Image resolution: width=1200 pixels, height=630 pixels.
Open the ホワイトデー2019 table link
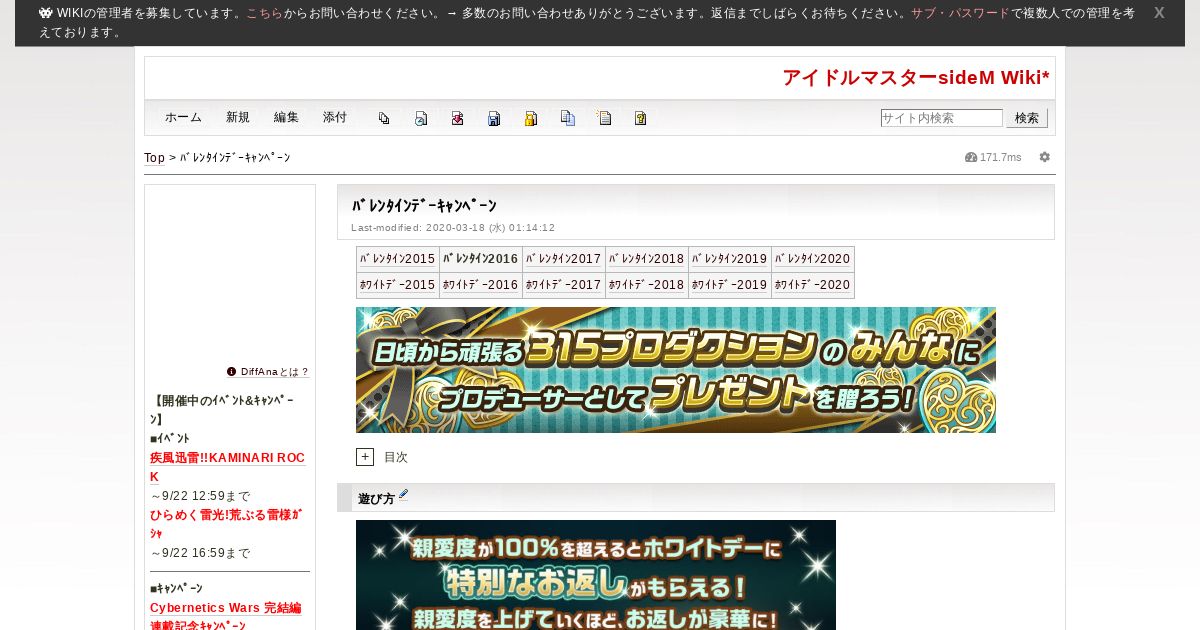(x=730, y=285)
